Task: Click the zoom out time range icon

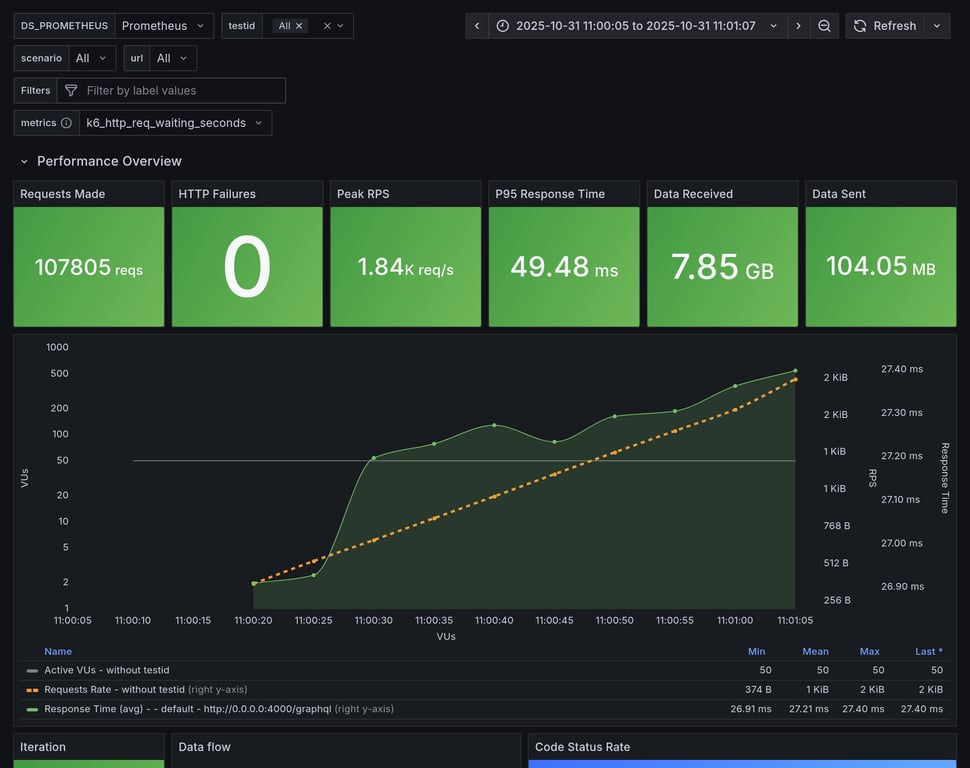Action: click(824, 26)
